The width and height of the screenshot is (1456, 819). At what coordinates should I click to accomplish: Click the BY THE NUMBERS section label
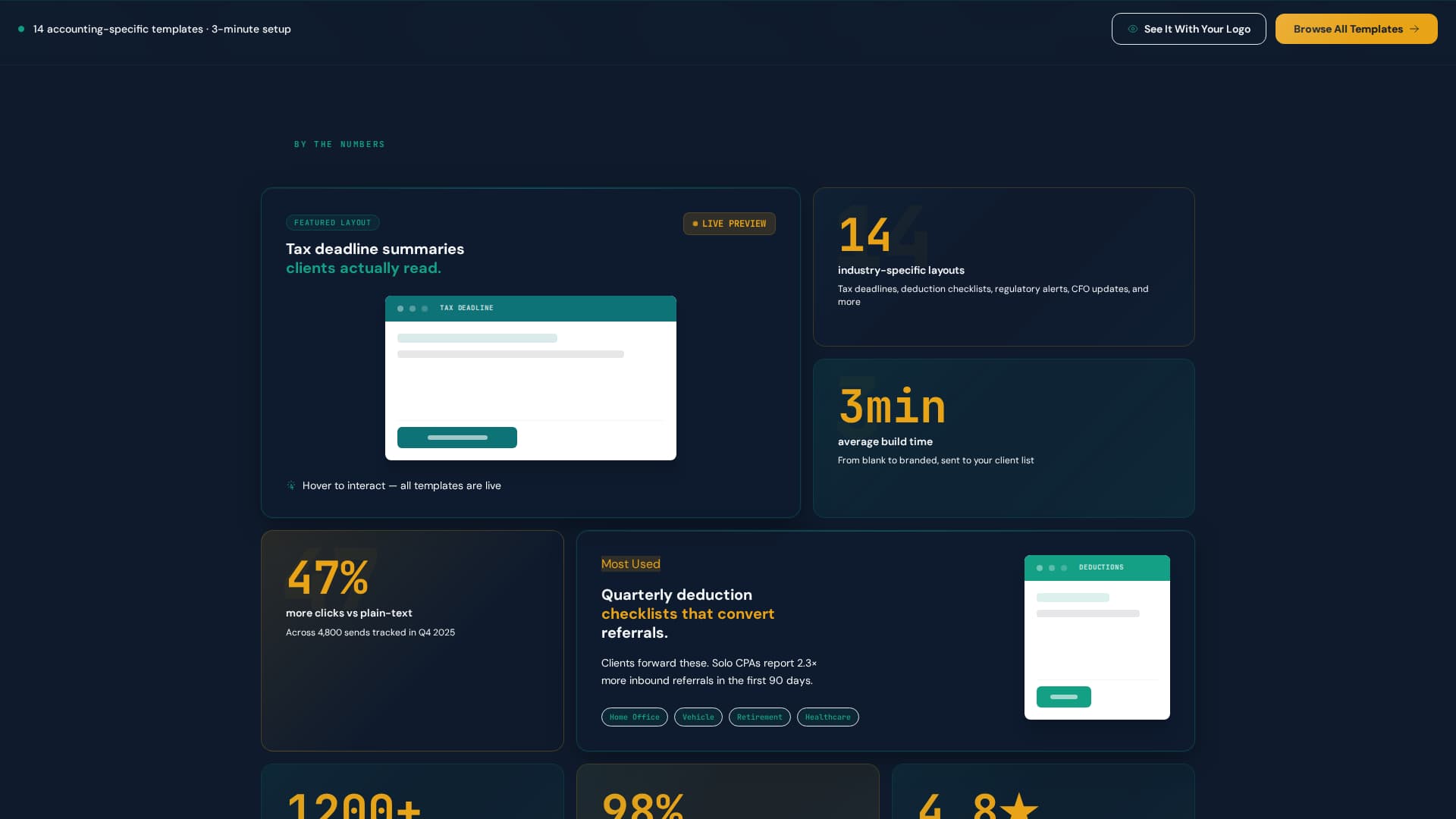[340, 144]
